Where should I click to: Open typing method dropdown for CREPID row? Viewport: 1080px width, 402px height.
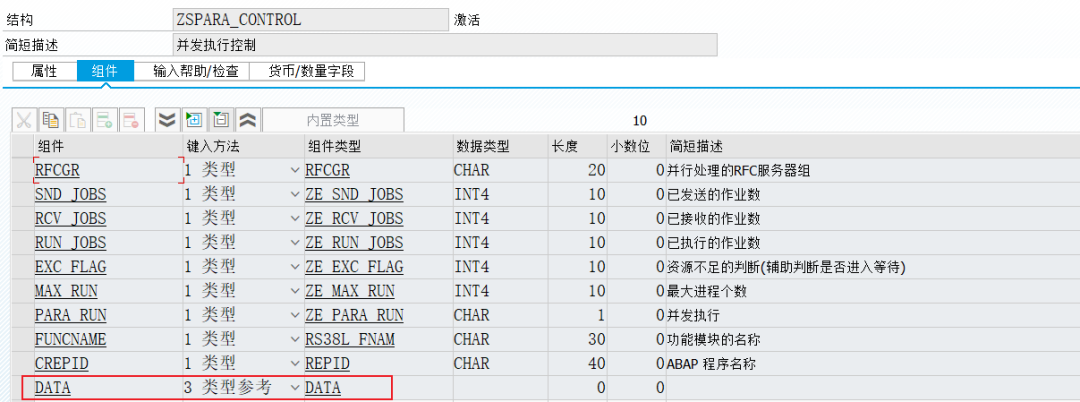[x=295, y=363]
